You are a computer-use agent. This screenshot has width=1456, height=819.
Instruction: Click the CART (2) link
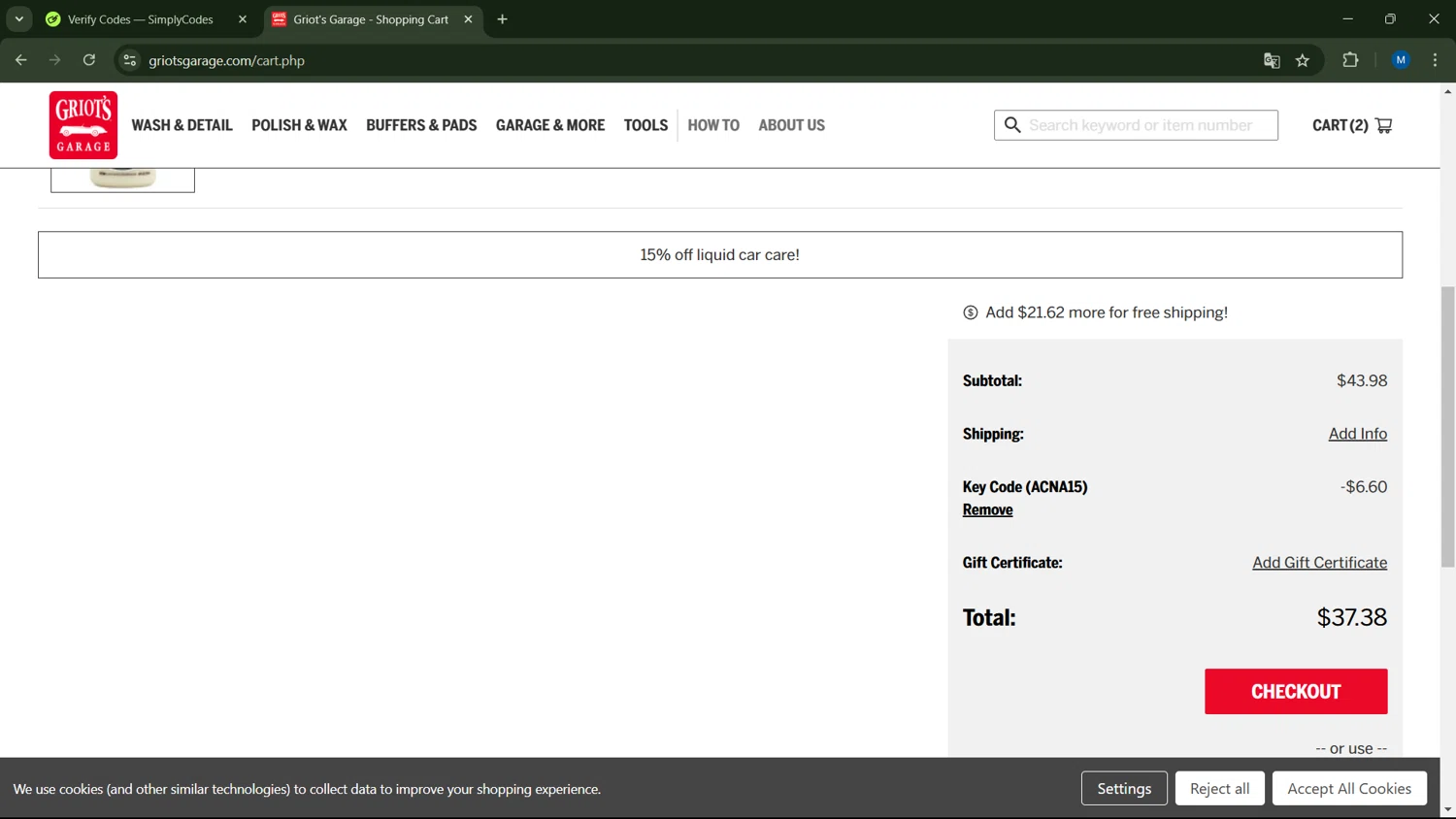click(1352, 125)
